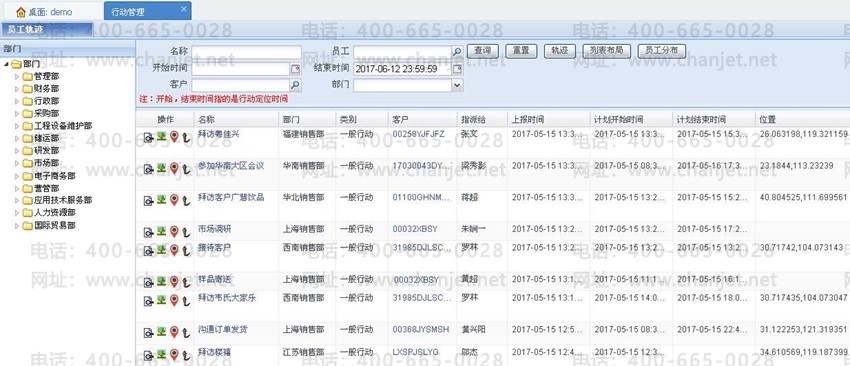
Task: Expand the 管理部 tree node
Action: (x=17, y=76)
